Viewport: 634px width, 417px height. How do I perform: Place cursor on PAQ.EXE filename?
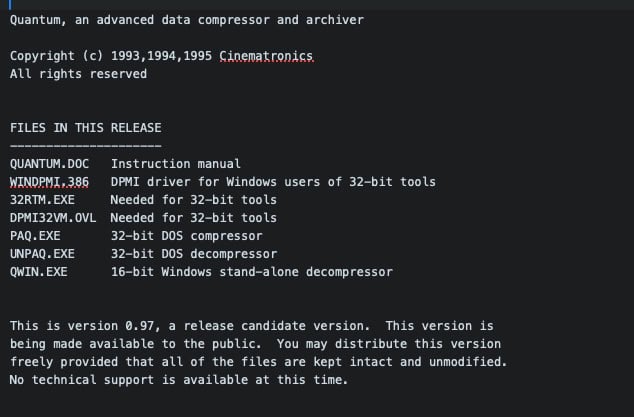(x=35, y=236)
